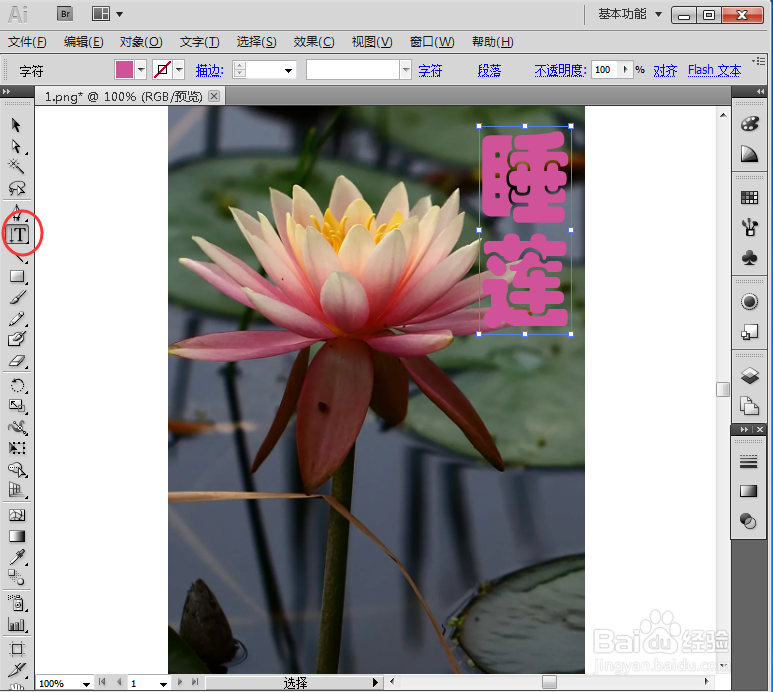Open the Color panel palette icon
Screen dimensions: 773x692
(x=749, y=124)
